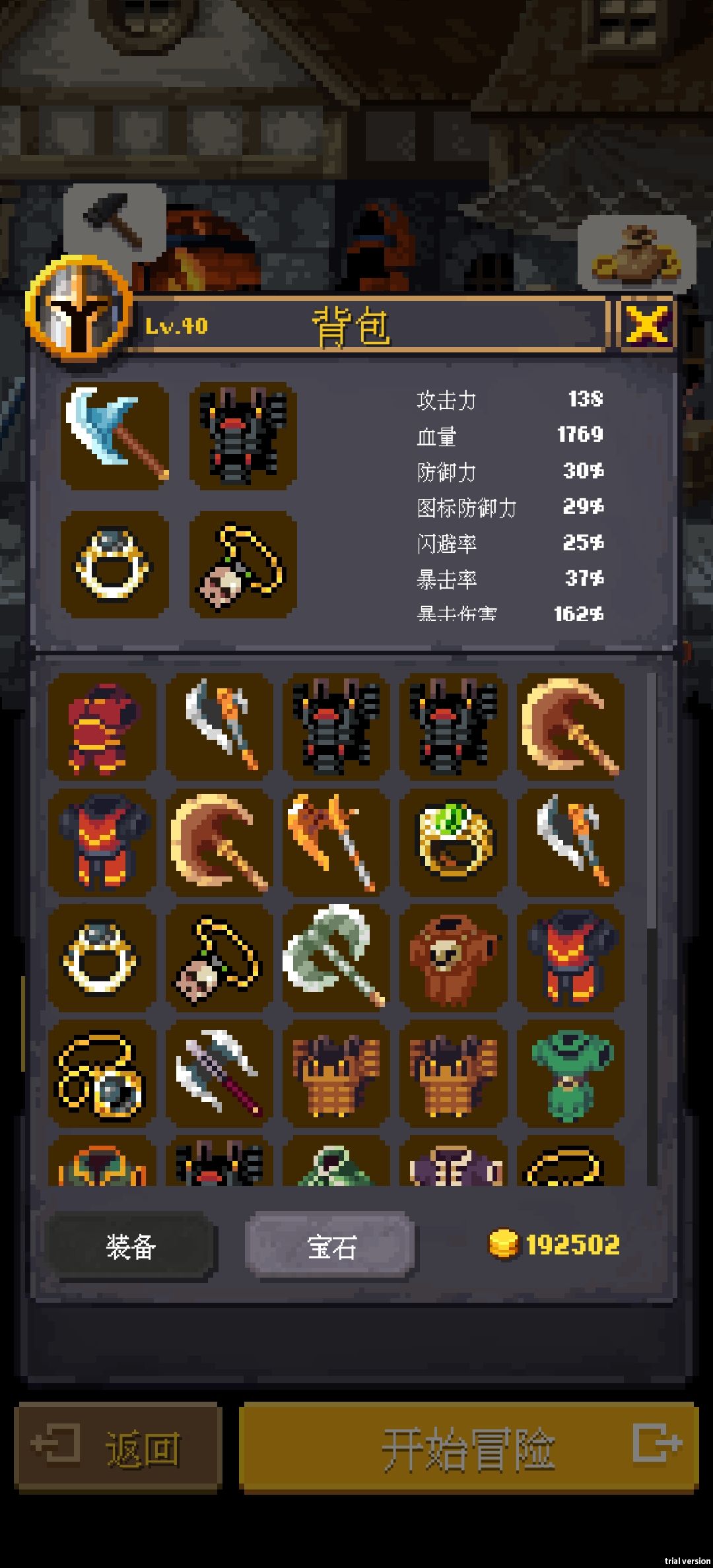Select the equipped gold ring slot
The width and height of the screenshot is (713, 1568).
115,565
